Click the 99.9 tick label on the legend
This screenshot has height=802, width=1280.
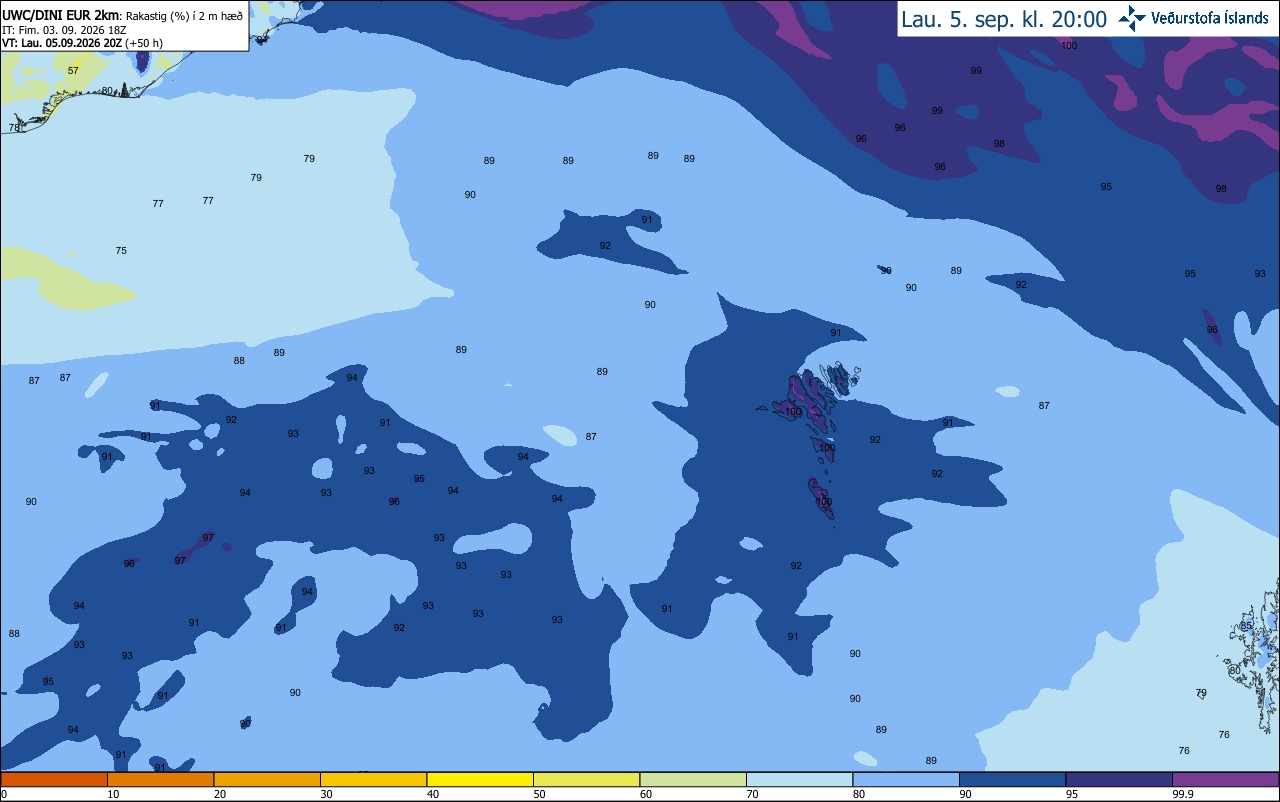1183,794
